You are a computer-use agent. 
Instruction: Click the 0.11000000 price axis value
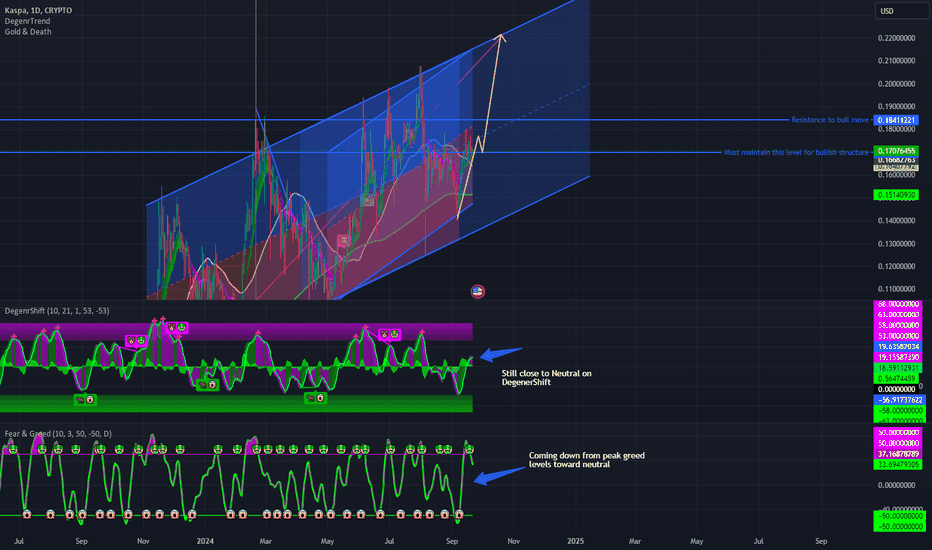[896, 289]
